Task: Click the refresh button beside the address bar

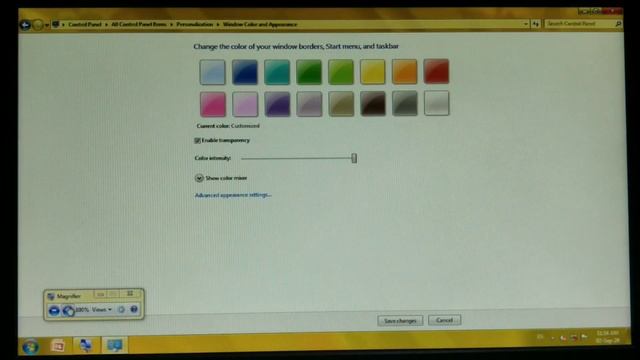Action: click(536, 24)
